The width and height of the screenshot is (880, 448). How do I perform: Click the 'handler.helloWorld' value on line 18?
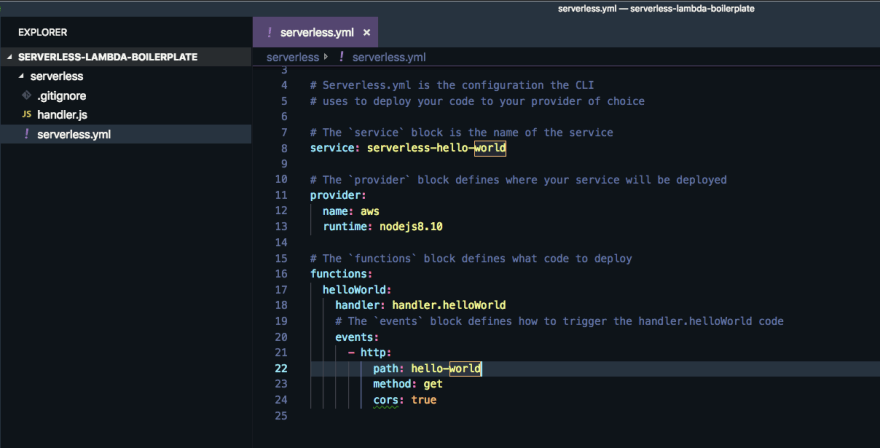[x=448, y=305]
